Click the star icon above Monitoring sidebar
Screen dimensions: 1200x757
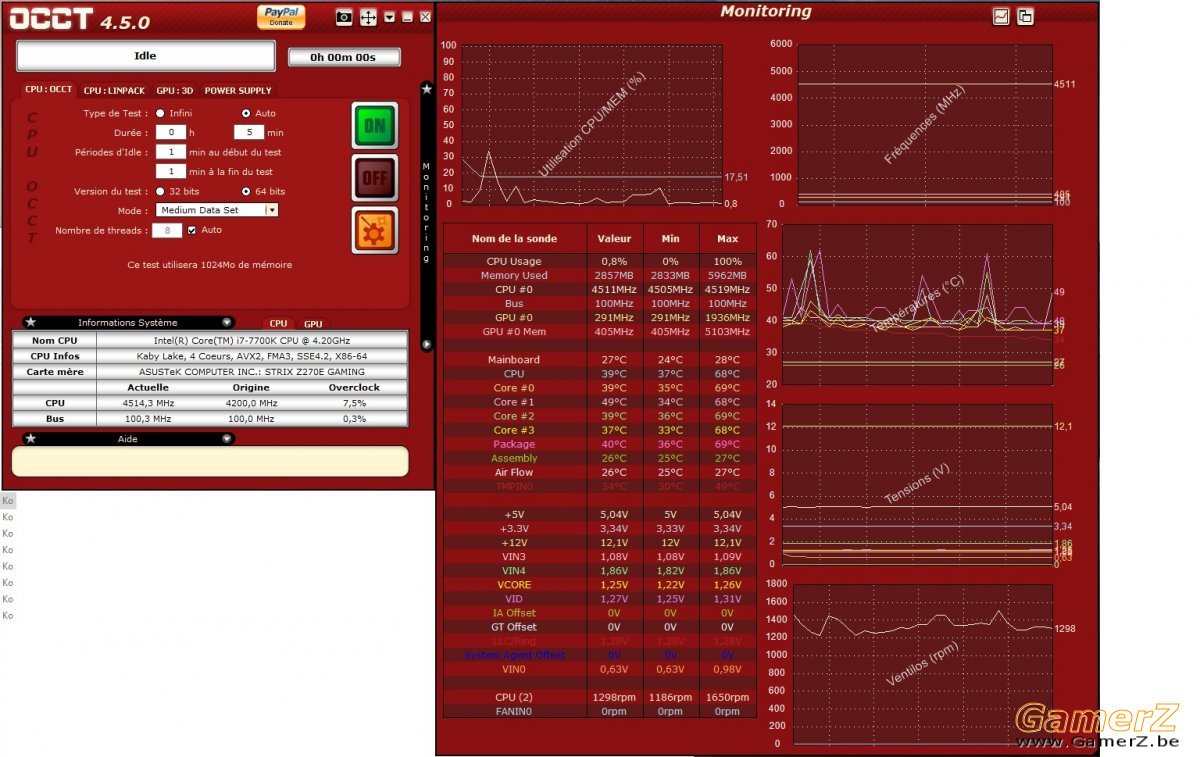coord(427,89)
